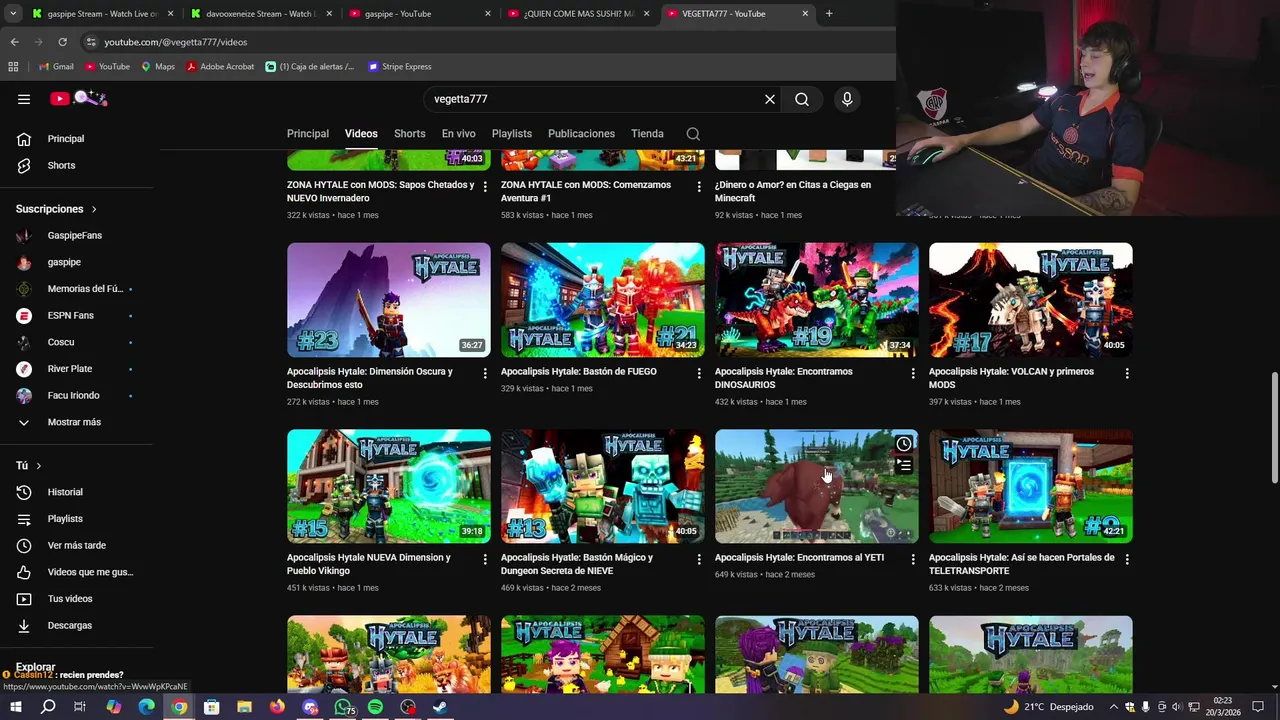The image size is (1280, 720).
Task: Open options for NUEVA Dimension video
Action: tap(485, 559)
